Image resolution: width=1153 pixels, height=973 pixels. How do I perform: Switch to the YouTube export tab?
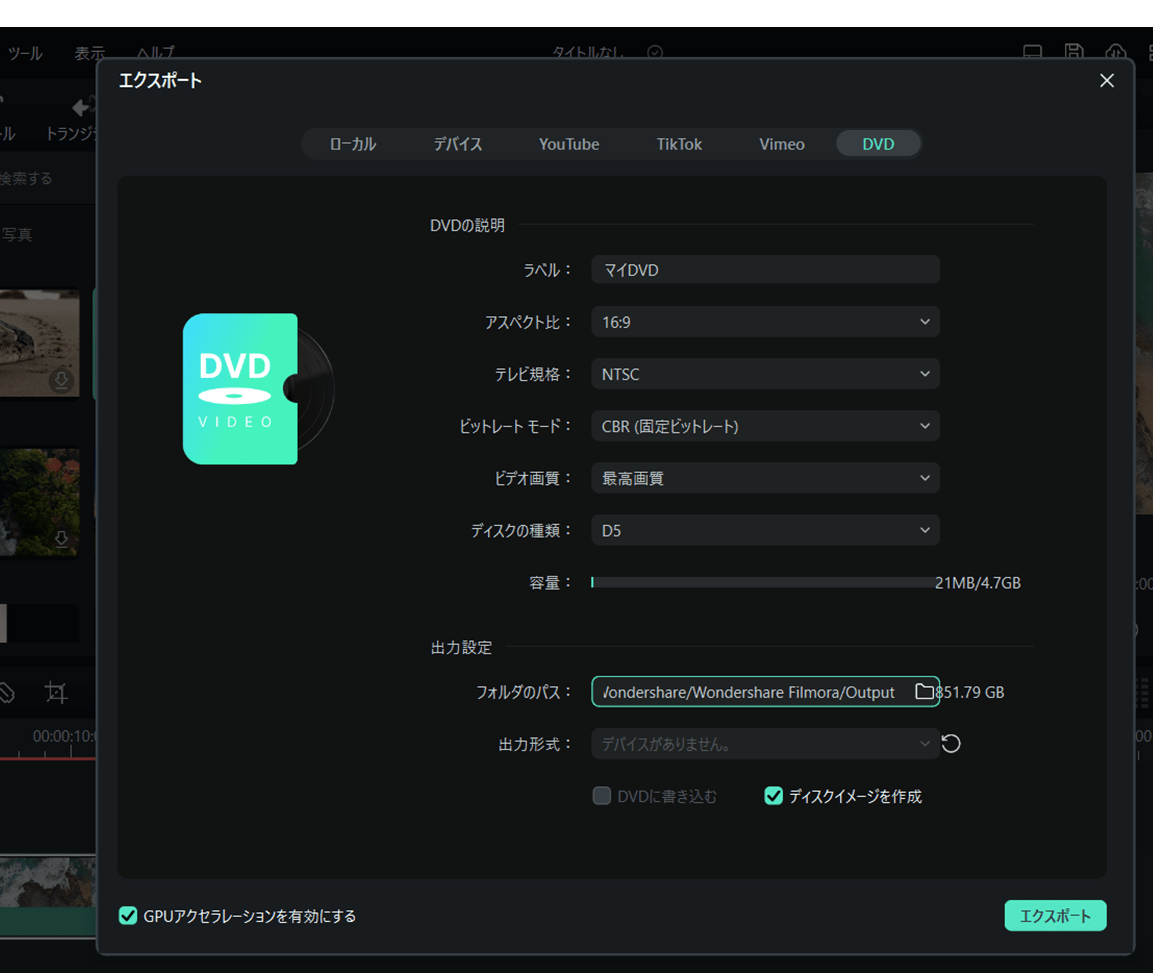(568, 144)
